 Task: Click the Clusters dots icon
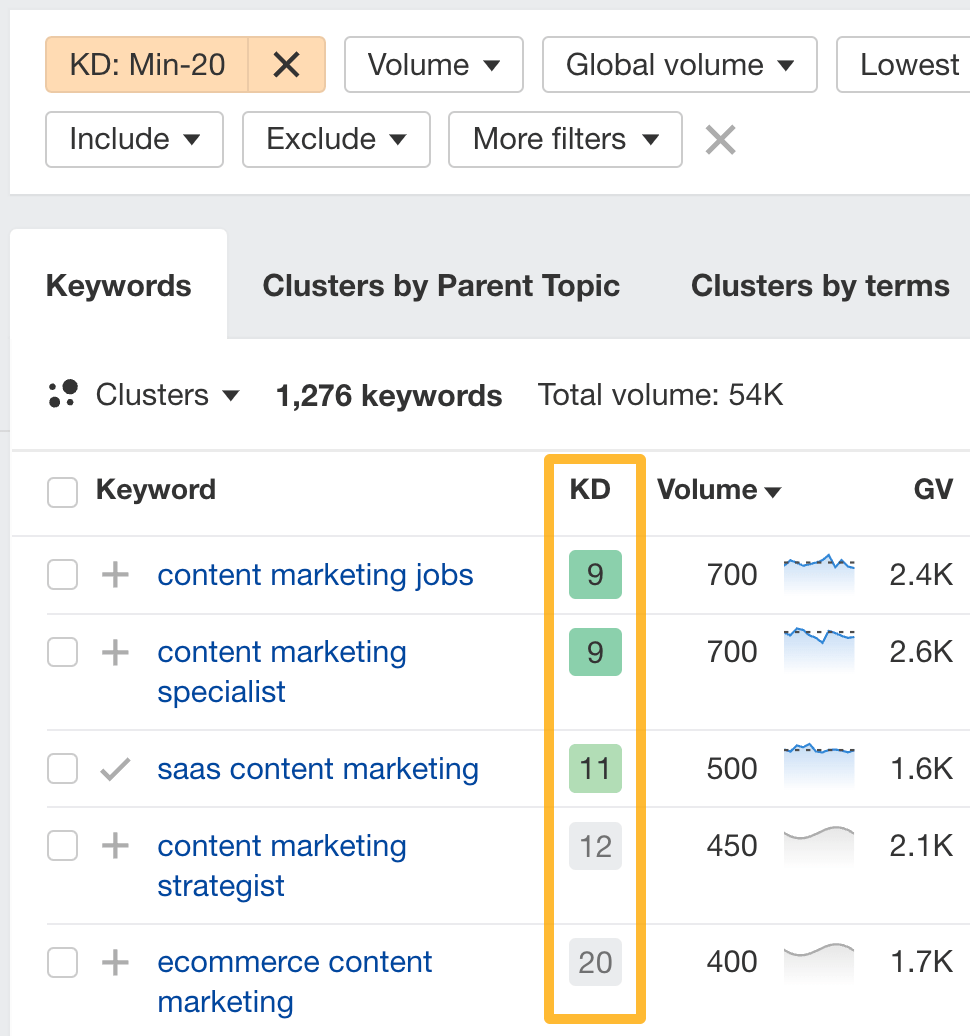[x=61, y=394]
